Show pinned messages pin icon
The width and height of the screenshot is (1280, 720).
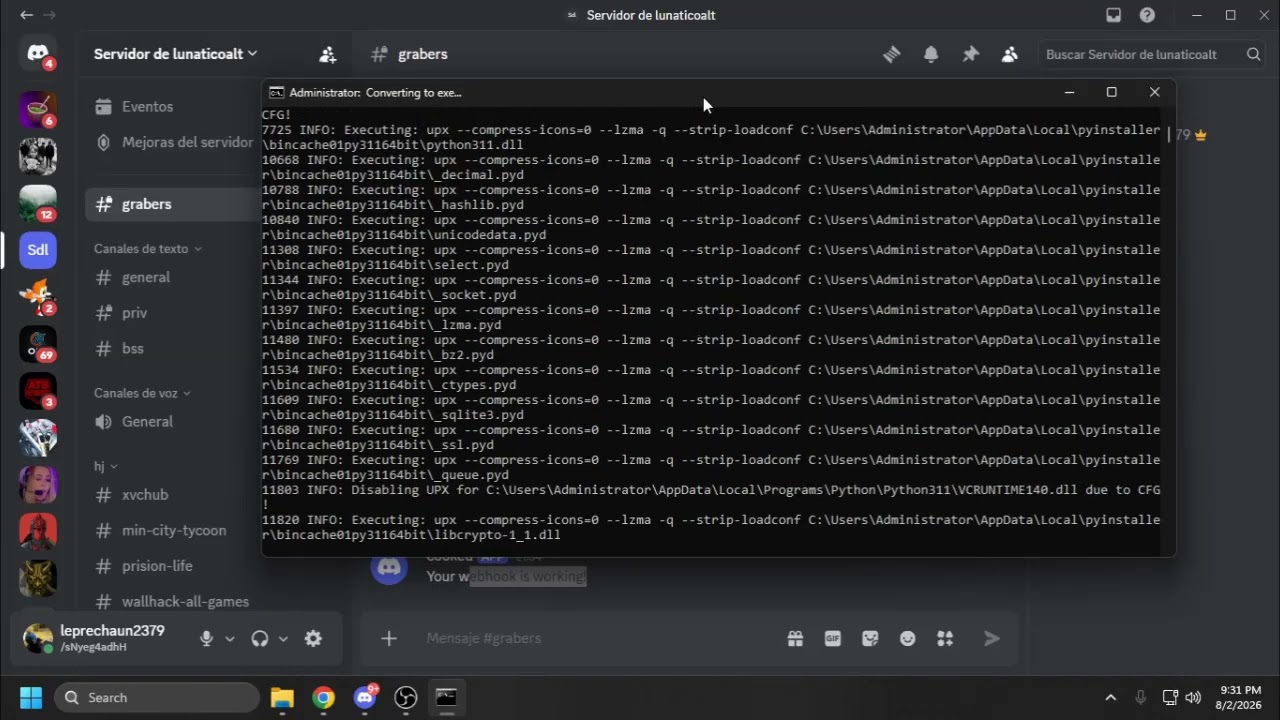point(970,54)
